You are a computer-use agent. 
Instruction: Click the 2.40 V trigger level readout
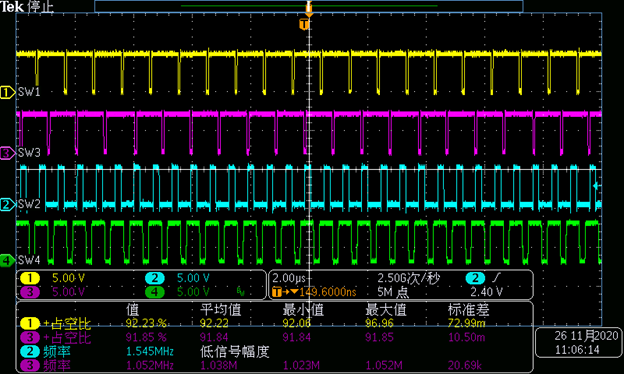[x=486, y=292]
